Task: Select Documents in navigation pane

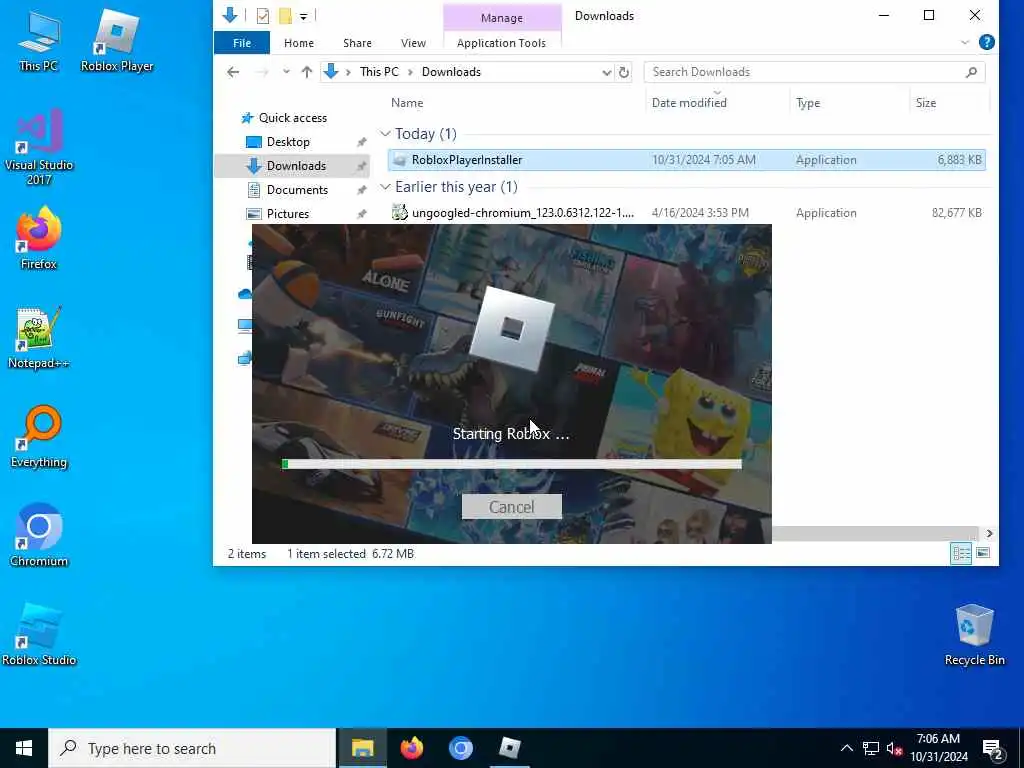Action: (296, 190)
